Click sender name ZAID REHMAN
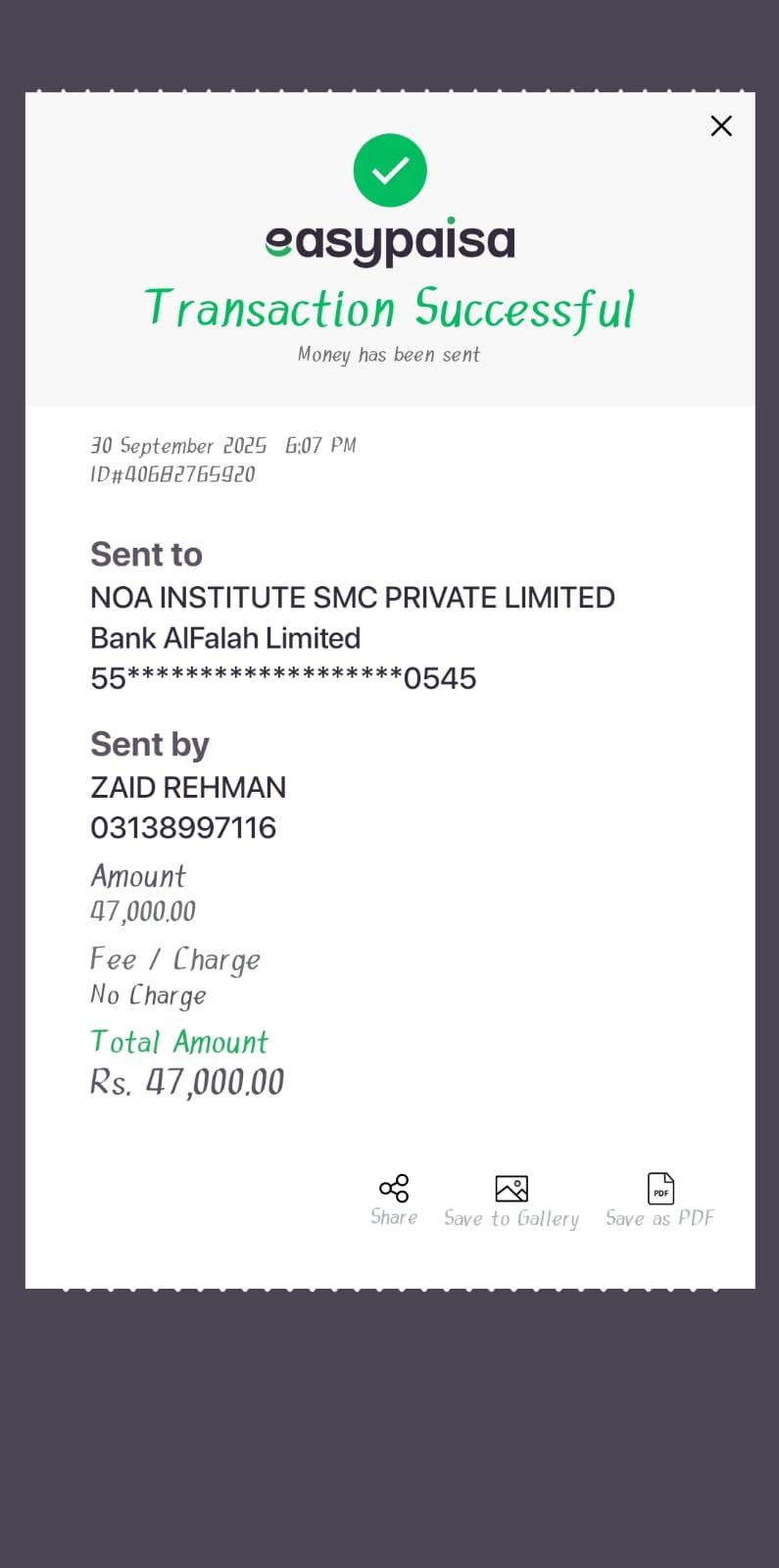Image resolution: width=779 pixels, height=1568 pixels. 188,788
